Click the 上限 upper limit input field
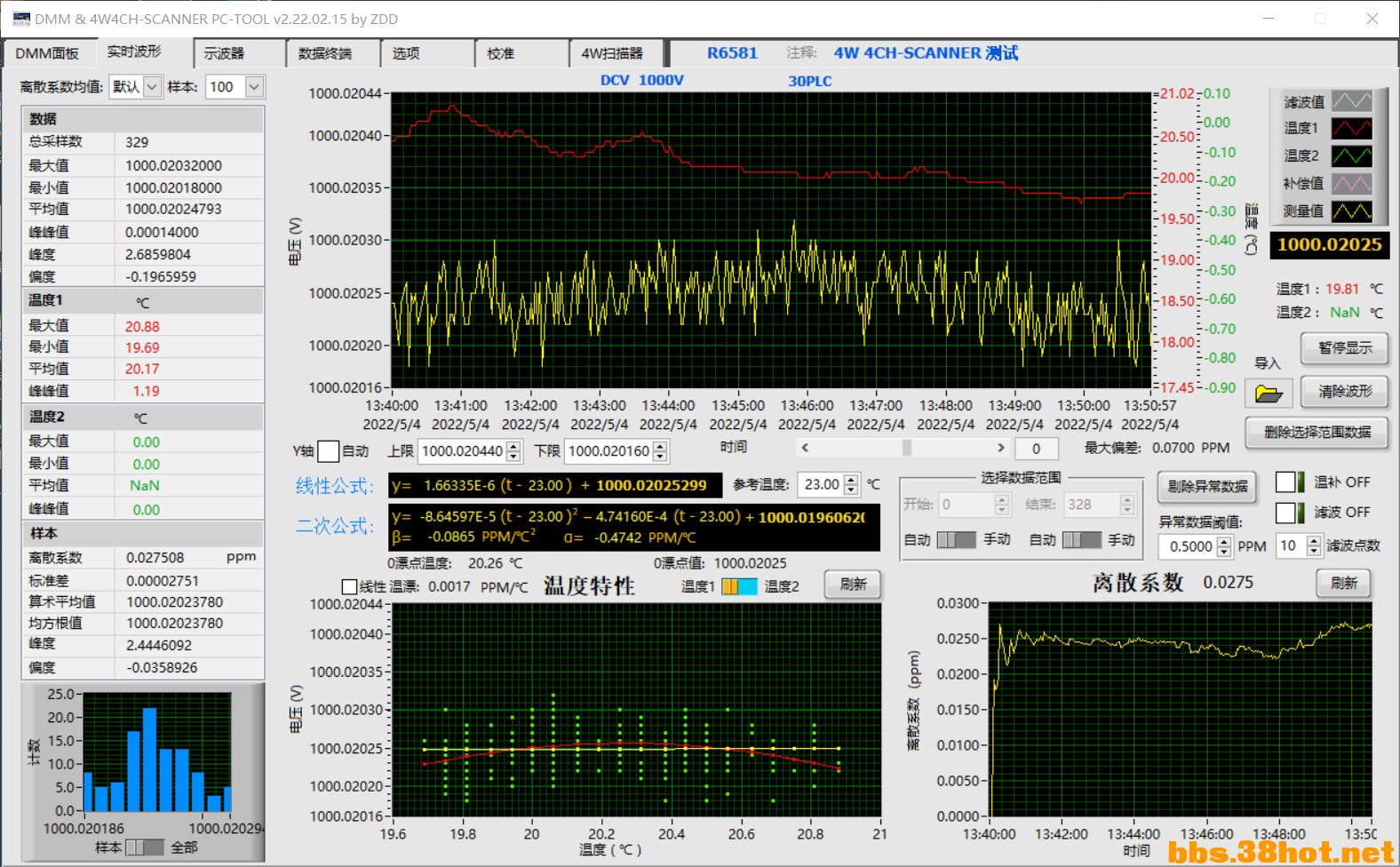The image size is (1400, 867). (x=462, y=451)
